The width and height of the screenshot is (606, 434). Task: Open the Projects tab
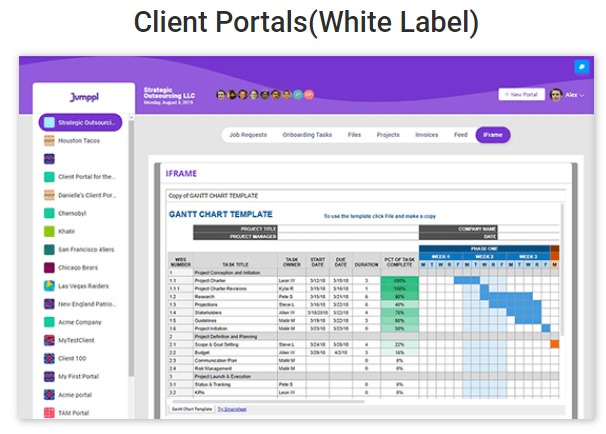(388, 135)
